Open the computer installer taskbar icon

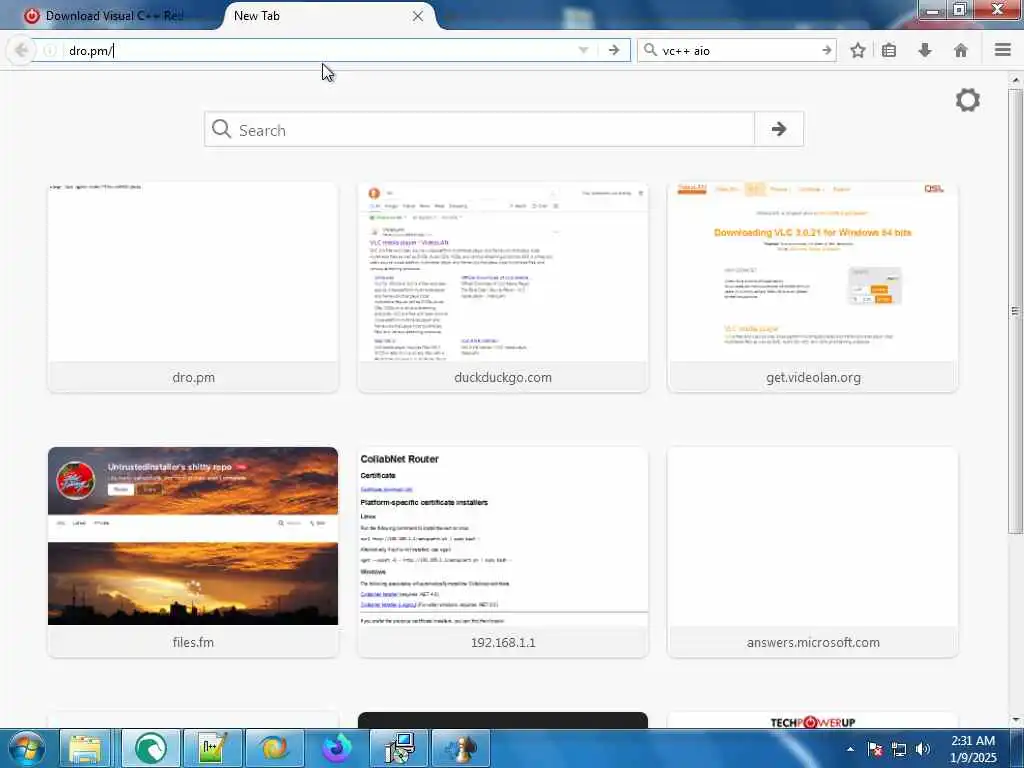(399, 748)
